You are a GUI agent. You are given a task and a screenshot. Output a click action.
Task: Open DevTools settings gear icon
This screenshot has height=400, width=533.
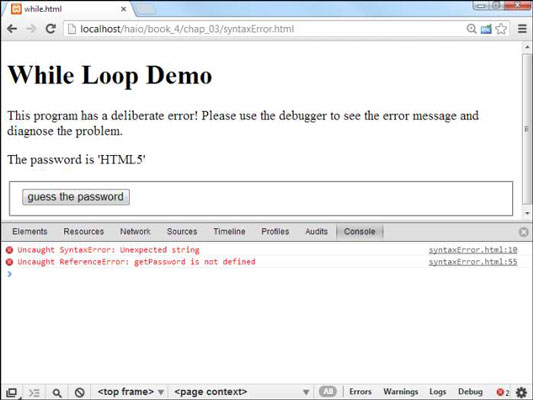(521, 392)
